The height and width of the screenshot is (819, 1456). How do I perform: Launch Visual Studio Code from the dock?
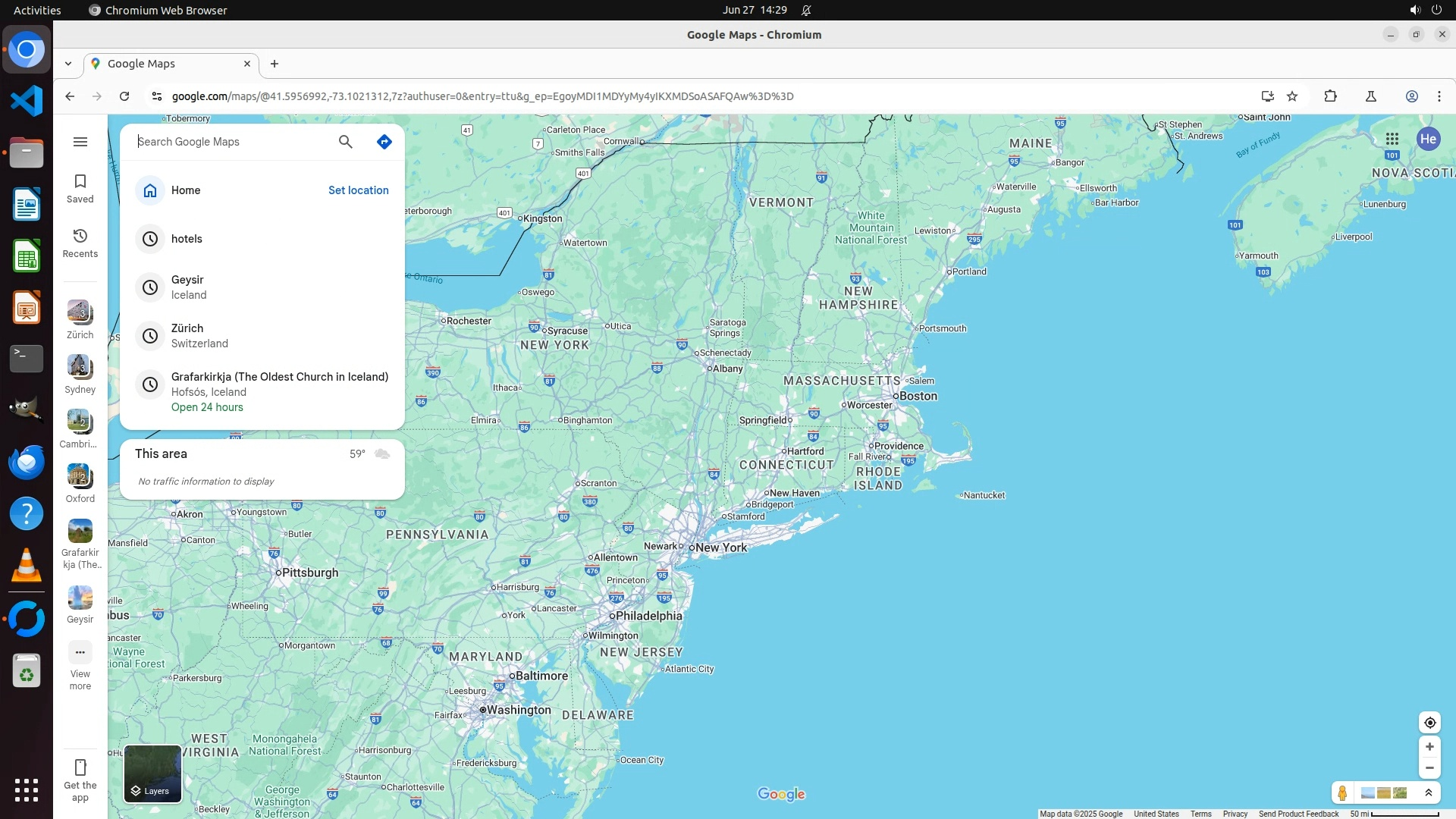click(27, 101)
